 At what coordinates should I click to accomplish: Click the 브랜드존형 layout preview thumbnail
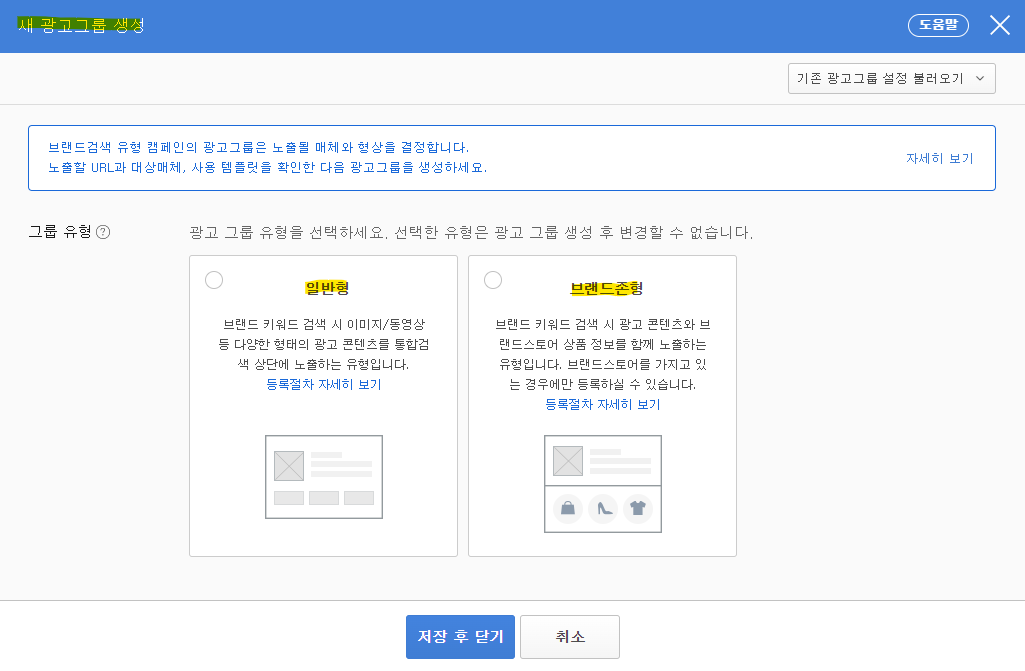pos(603,484)
